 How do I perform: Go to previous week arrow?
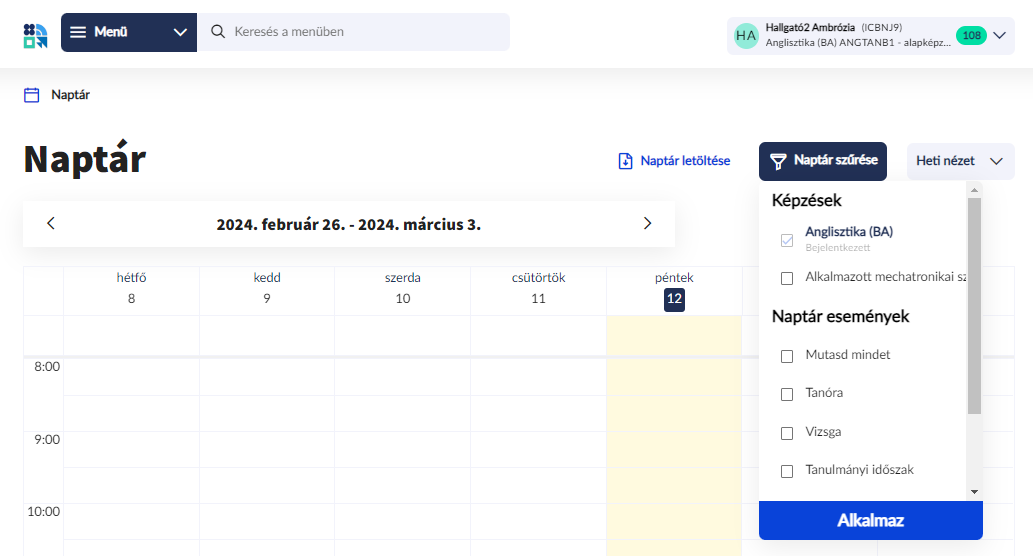click(51, 224)
